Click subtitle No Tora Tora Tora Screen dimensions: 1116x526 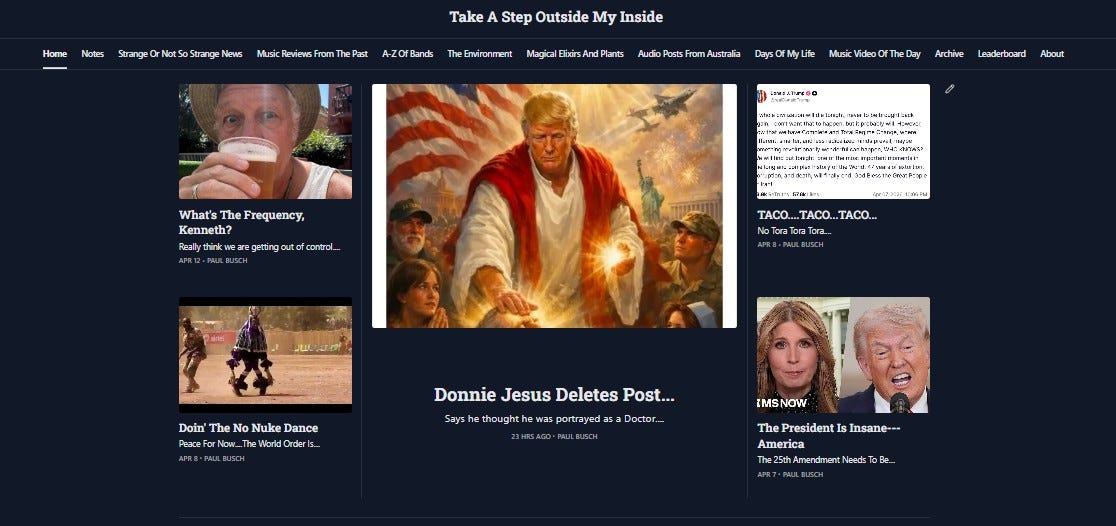pyautogui.click(x=794, y=231)
